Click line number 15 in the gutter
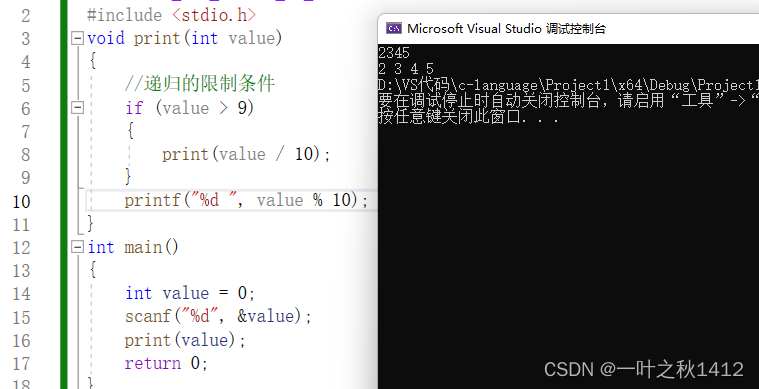This screenshot has width=759, height=389. 21,317
